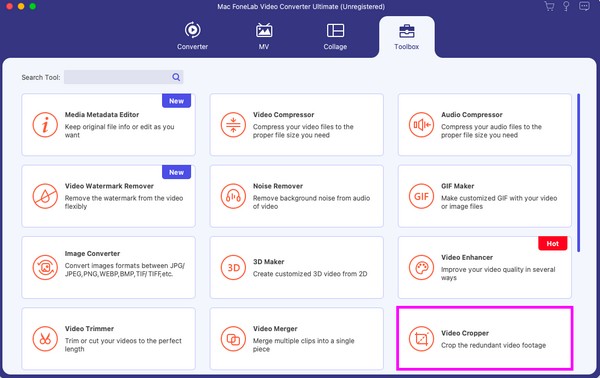The height and width of the screenshot is (378, 600).
Task: Open the Collage tab
Action: pyautogui.click(x=335, y=37)
